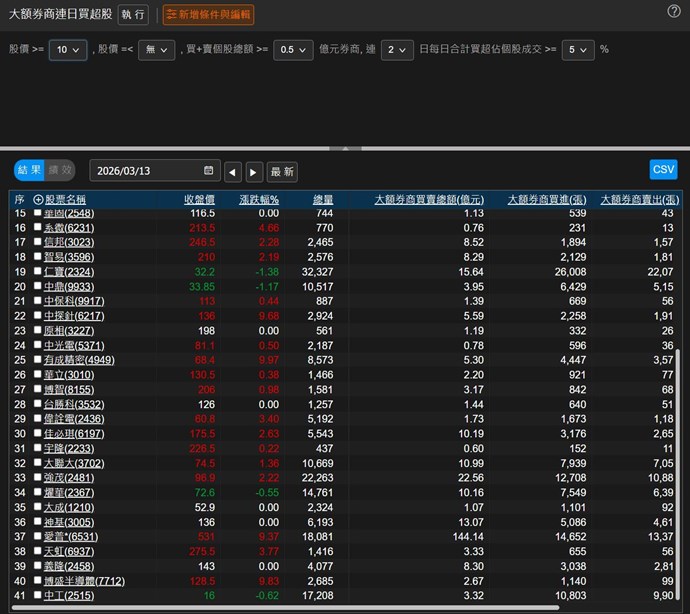
Task: Click 新增條件與編輯 filter button
Action: [x=208, y=15]
